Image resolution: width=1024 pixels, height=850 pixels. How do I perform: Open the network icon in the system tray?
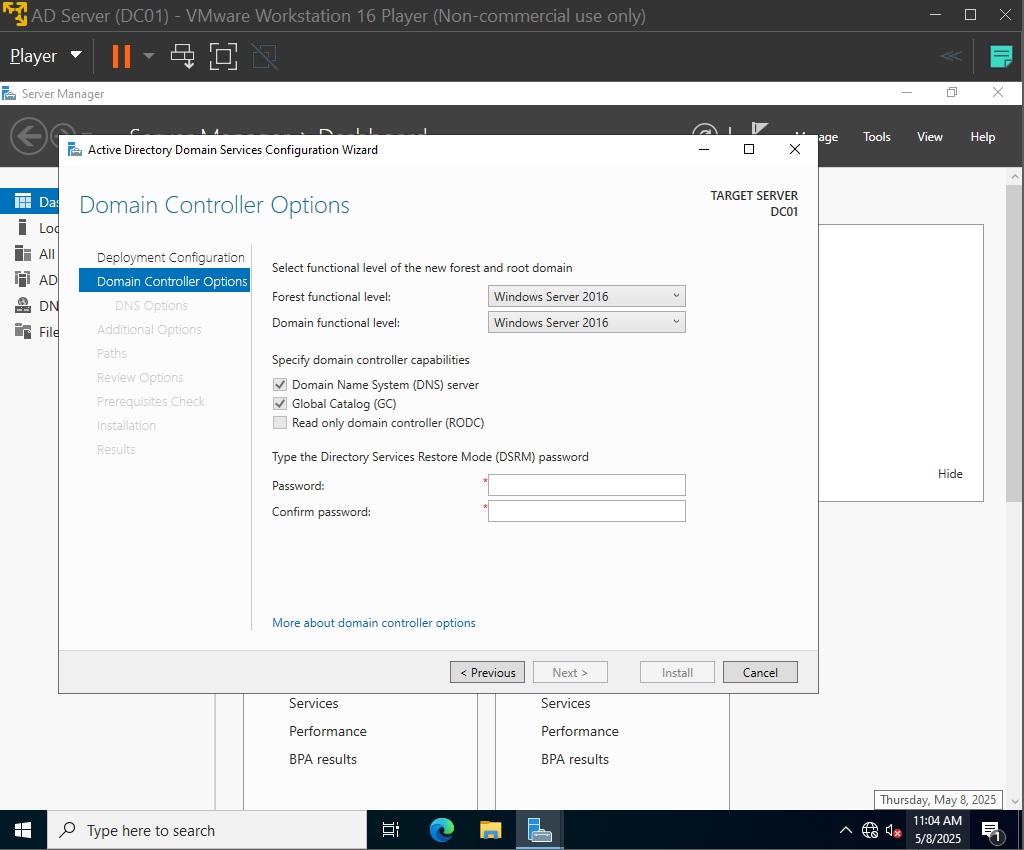pyautogui.click(x=870, y=830)
